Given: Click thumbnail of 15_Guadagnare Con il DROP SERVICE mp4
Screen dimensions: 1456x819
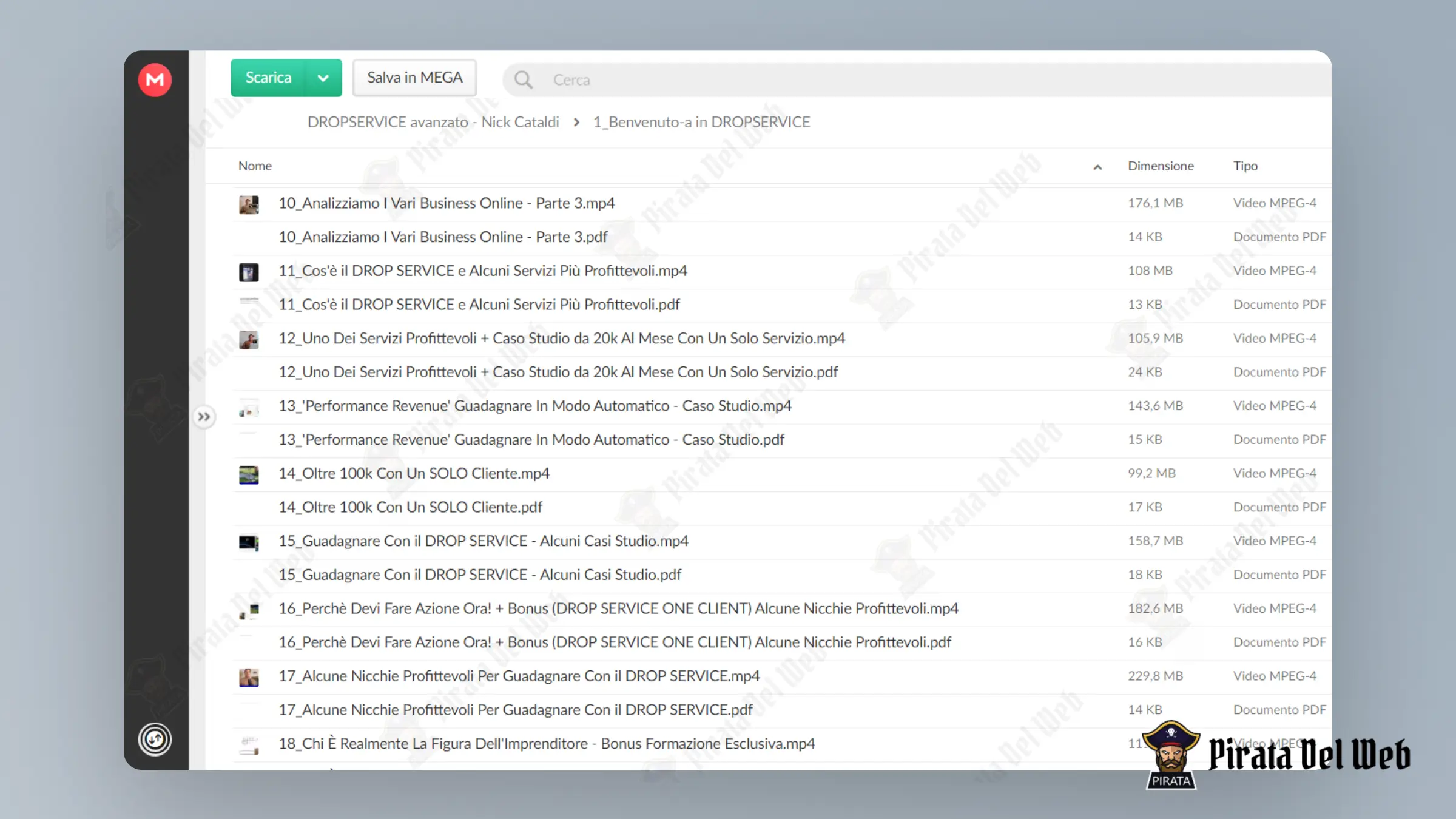Looking at the screenshot, I should [249, 542].
